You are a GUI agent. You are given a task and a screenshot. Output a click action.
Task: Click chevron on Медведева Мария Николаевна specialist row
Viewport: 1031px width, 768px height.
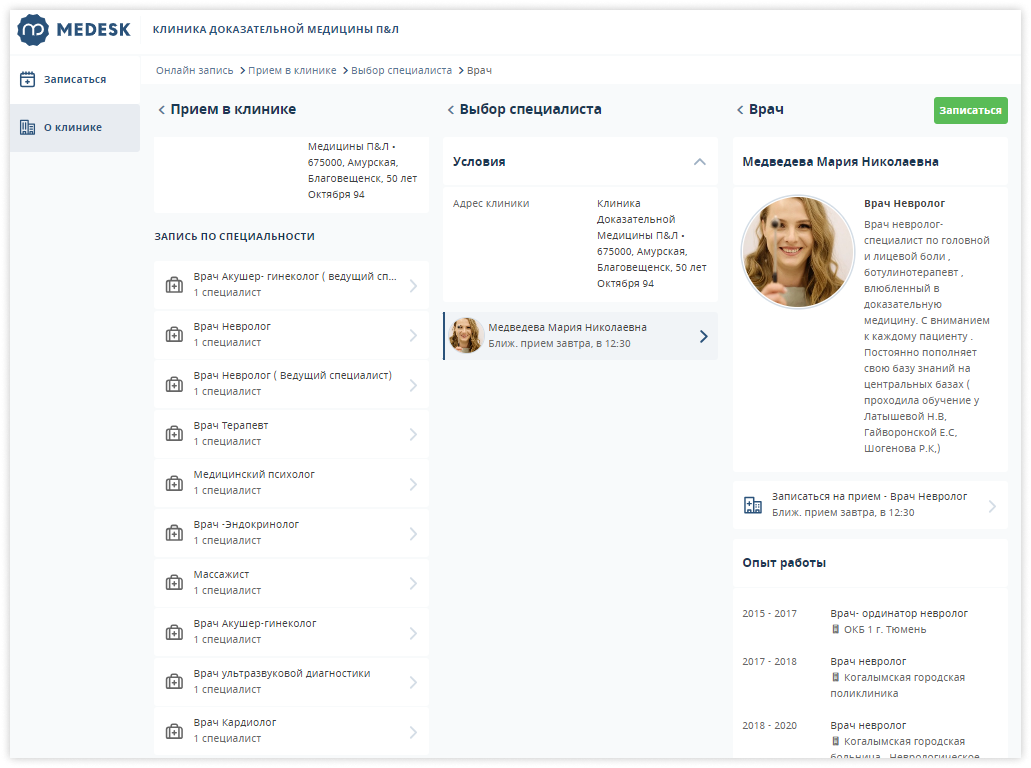point(704,337)
